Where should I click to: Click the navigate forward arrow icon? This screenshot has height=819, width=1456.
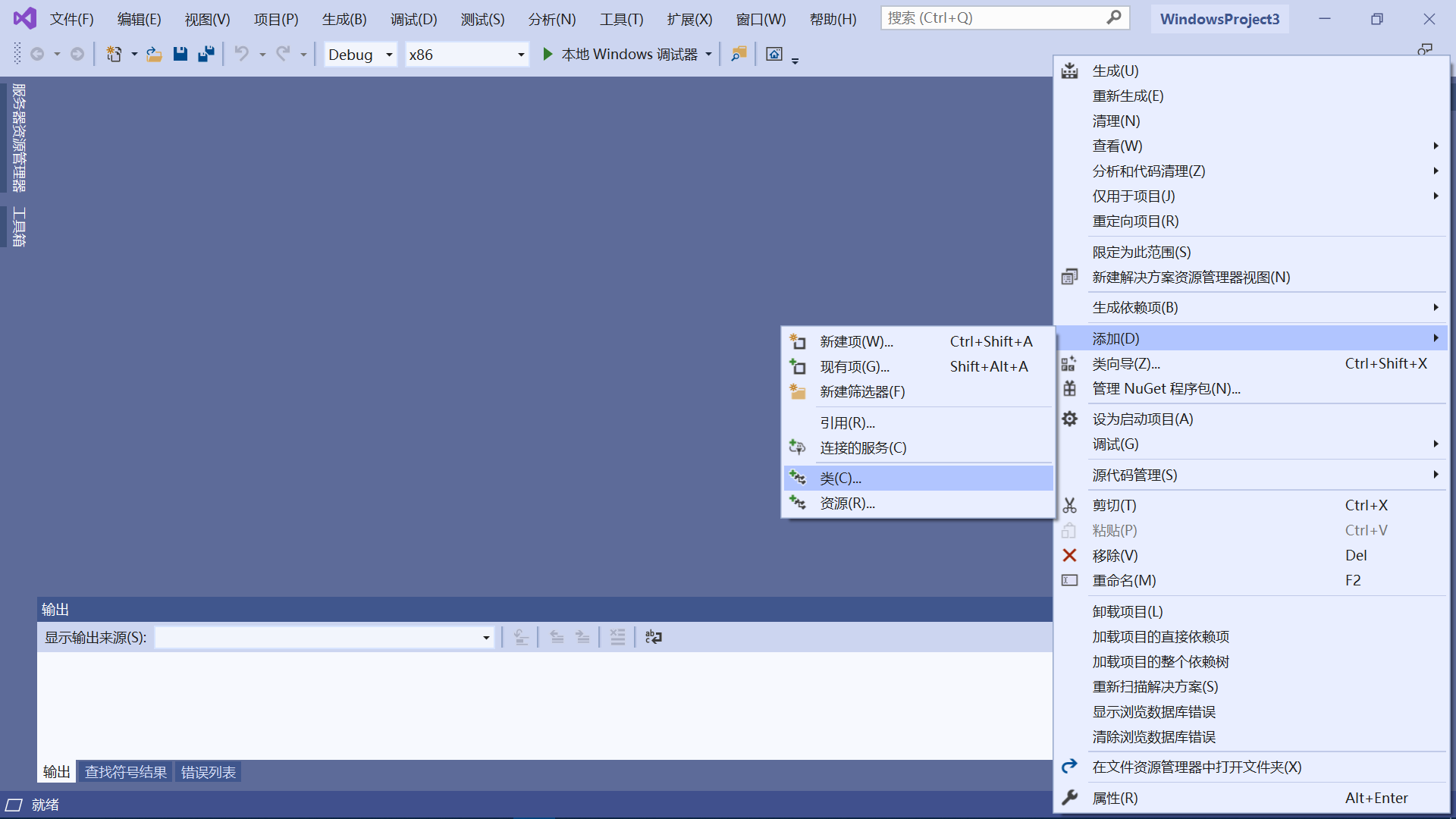coord(77,54)
